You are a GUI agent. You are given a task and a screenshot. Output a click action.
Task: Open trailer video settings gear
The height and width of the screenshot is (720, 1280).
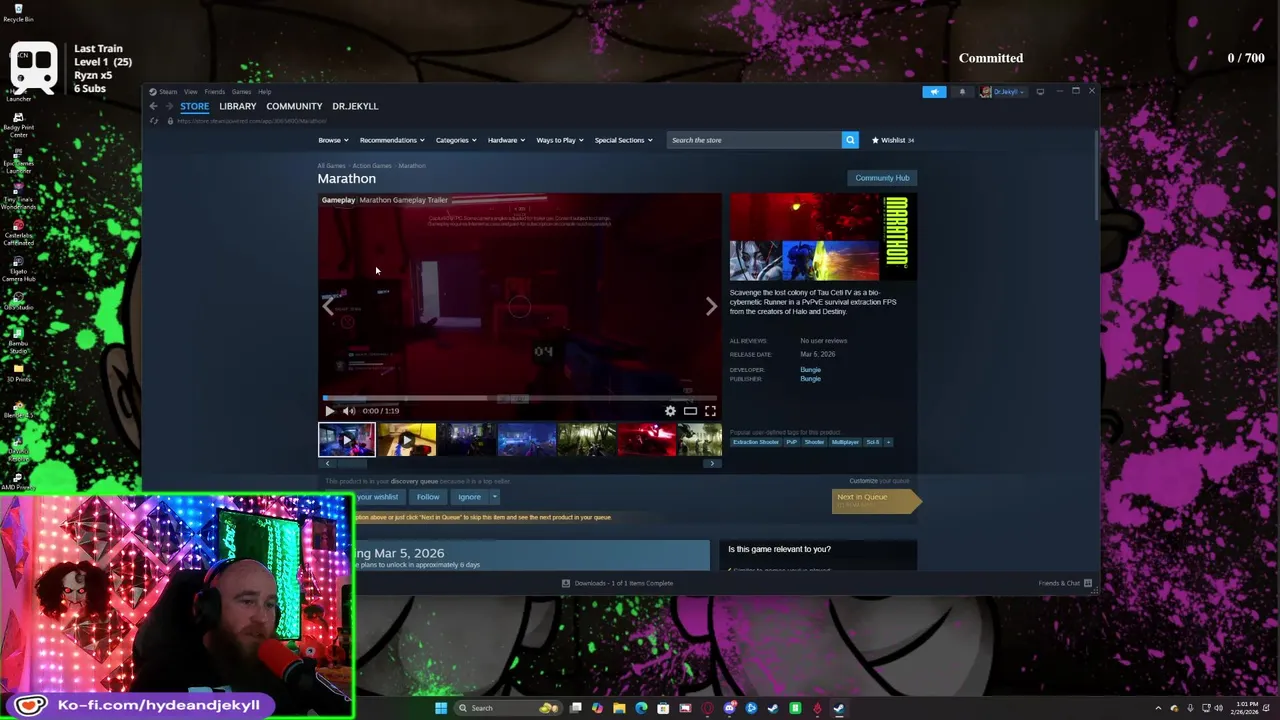pos(670,411)
